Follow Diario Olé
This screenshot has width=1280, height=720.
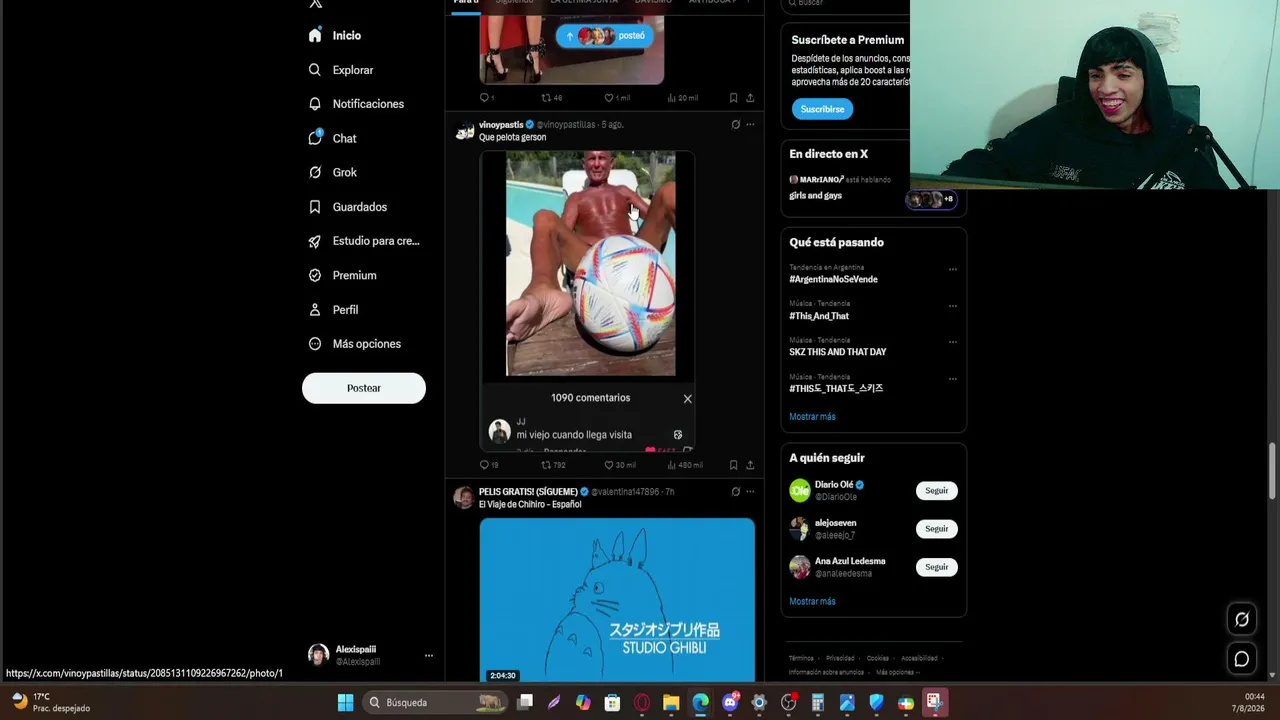coord(936,491)
